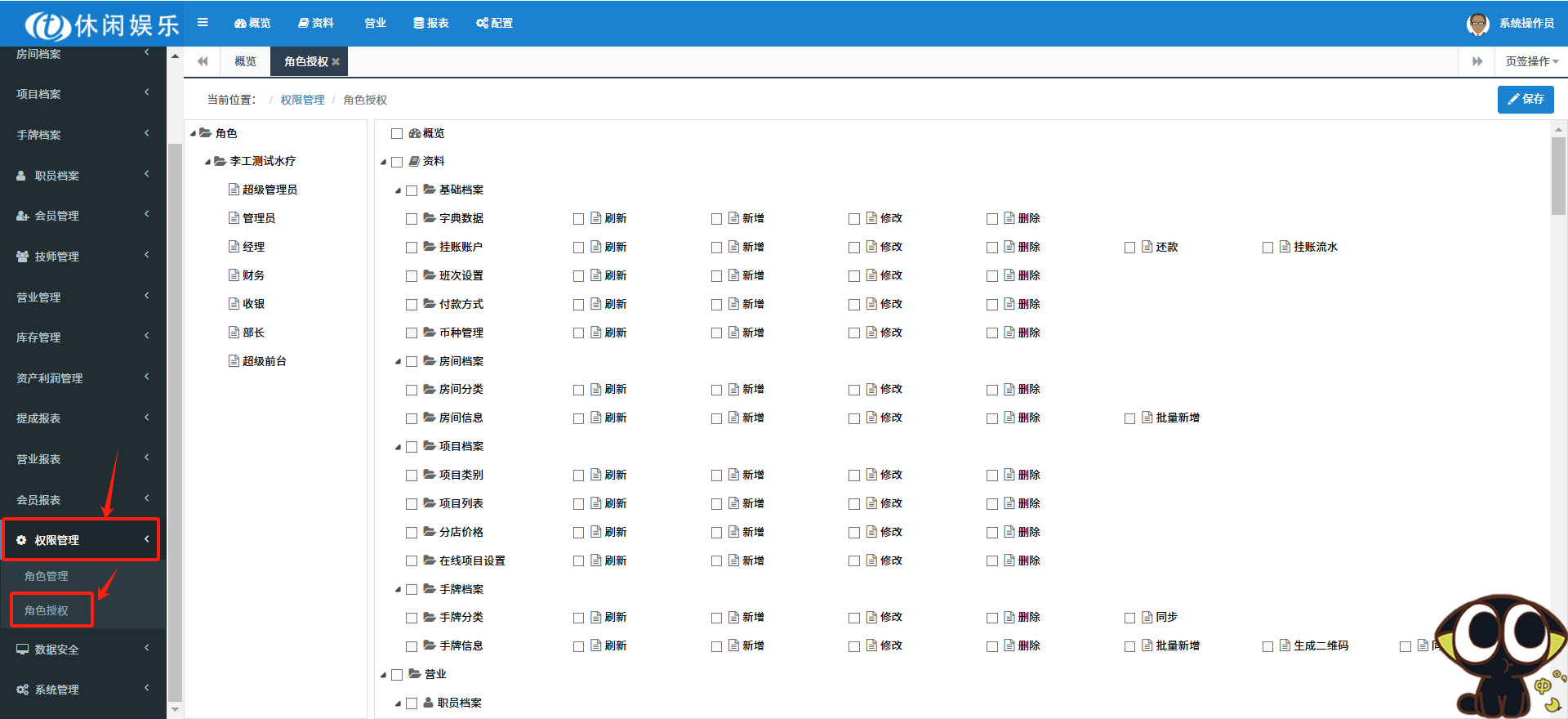Enable the 字典数据 刷新 checkbox

578,219
